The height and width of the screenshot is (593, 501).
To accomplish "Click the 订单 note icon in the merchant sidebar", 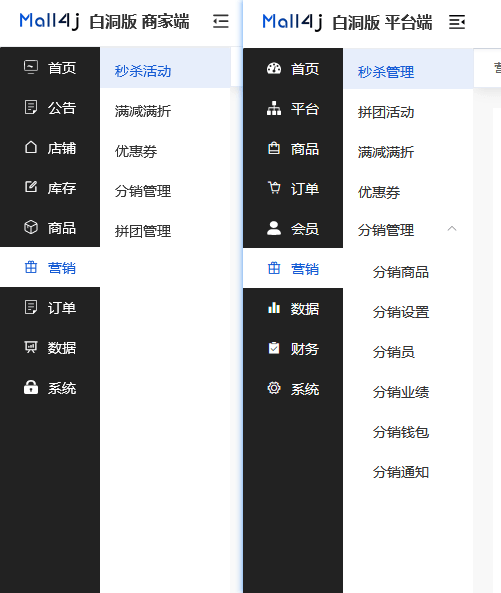I will 31,307.
